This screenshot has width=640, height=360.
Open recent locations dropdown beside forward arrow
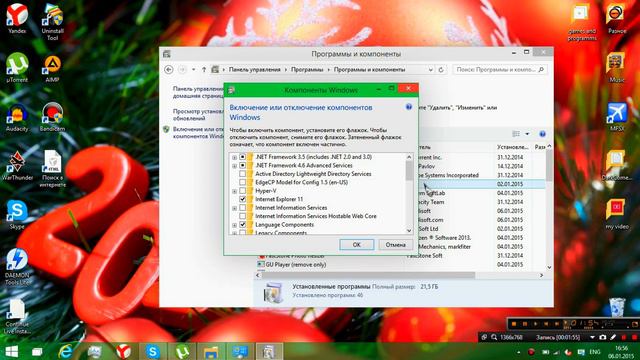(193, 70)
